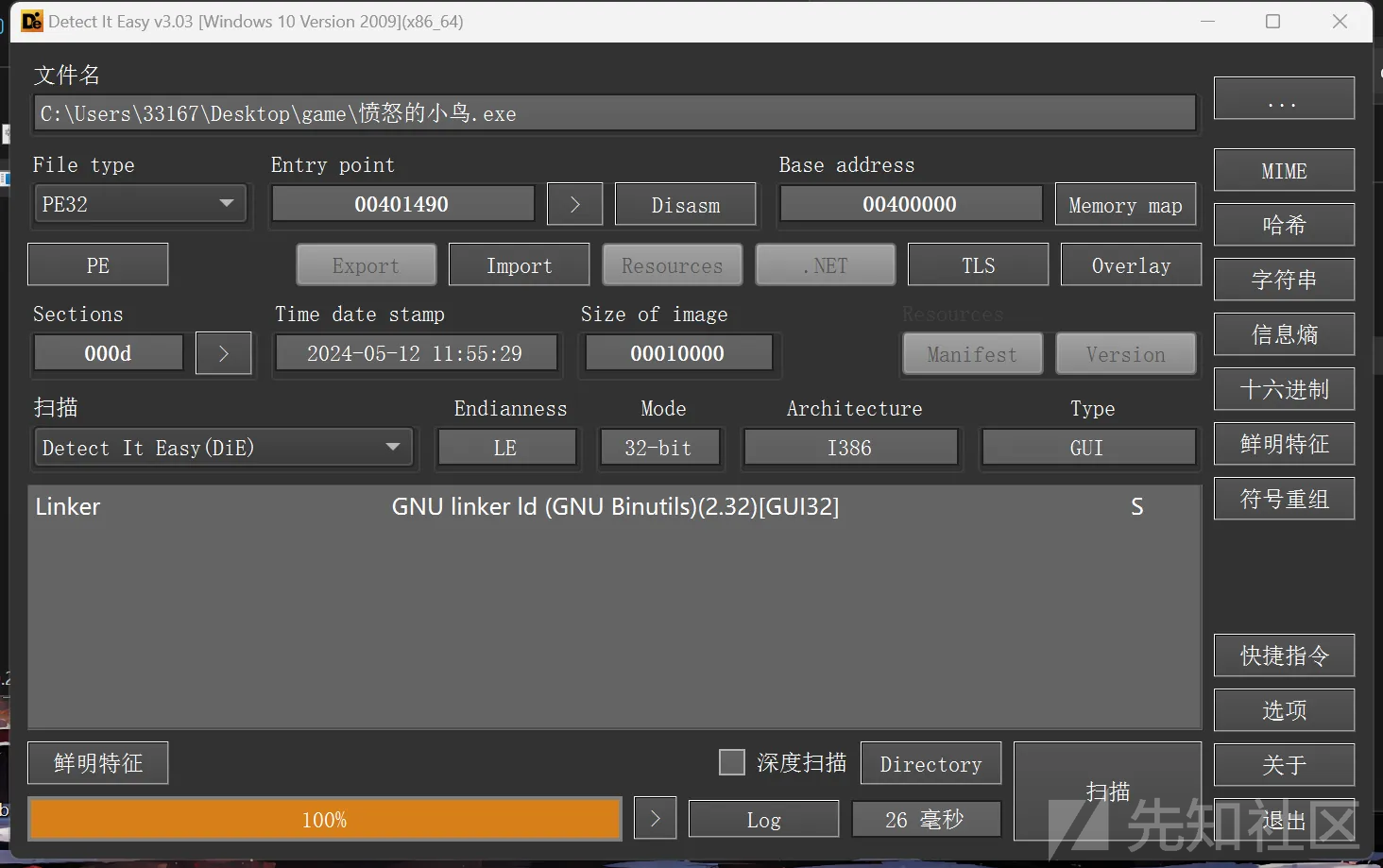Click the PE button
This screenshot has height=868, width=1383.
coord(98,265)
